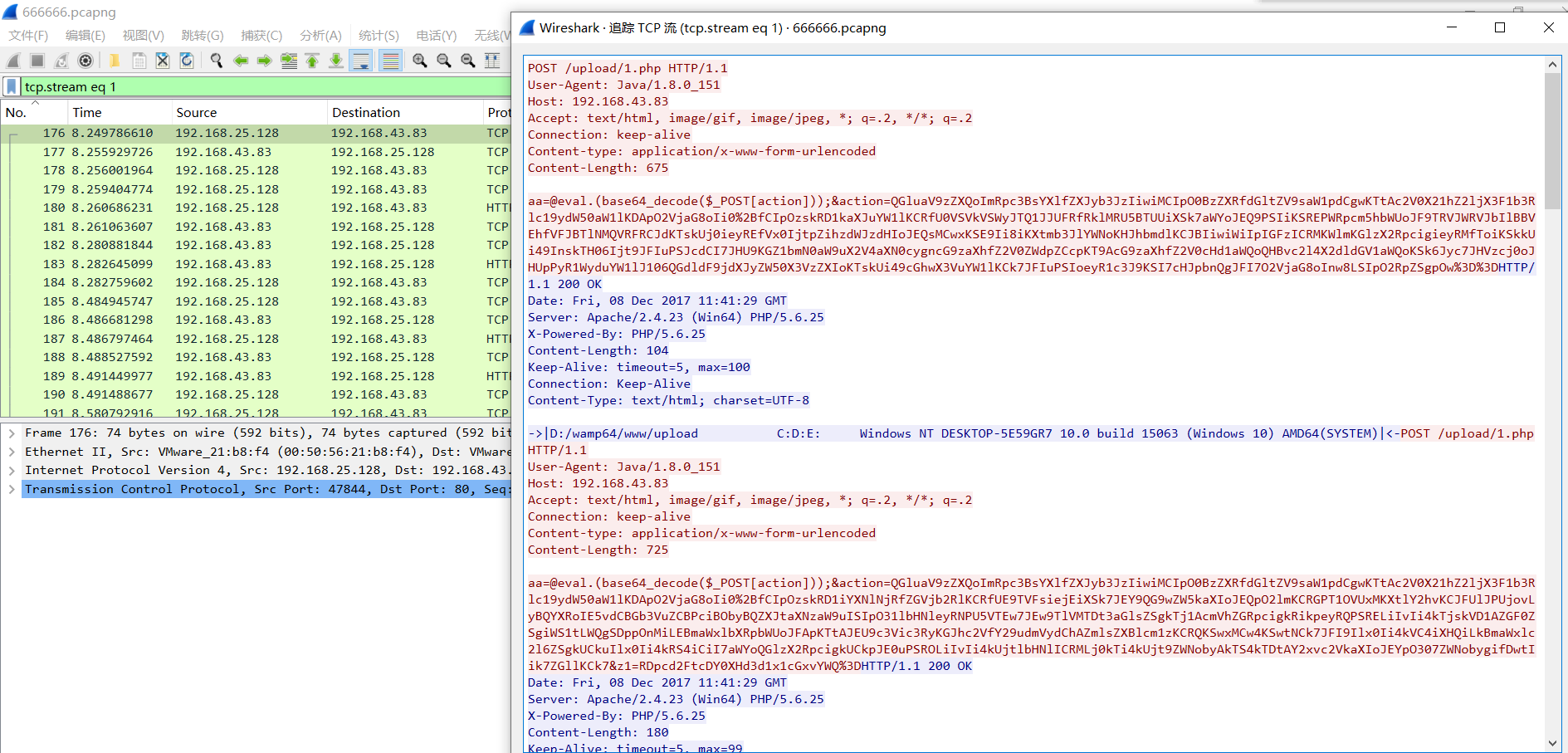
Task: Open the 分析(A) menu
Action: 320,35
